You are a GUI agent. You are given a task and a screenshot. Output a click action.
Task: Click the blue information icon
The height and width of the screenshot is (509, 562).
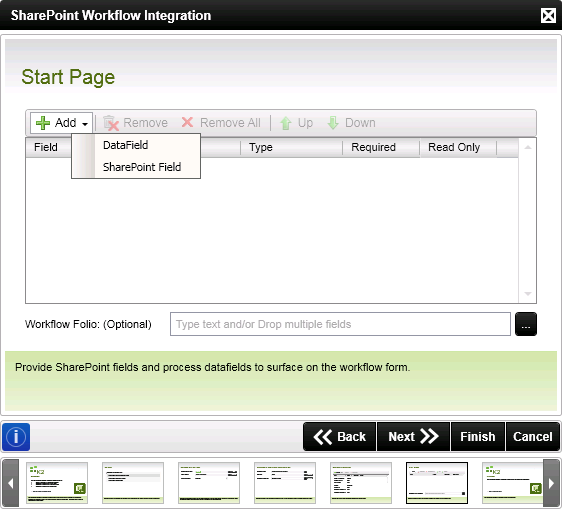point(16,437)
